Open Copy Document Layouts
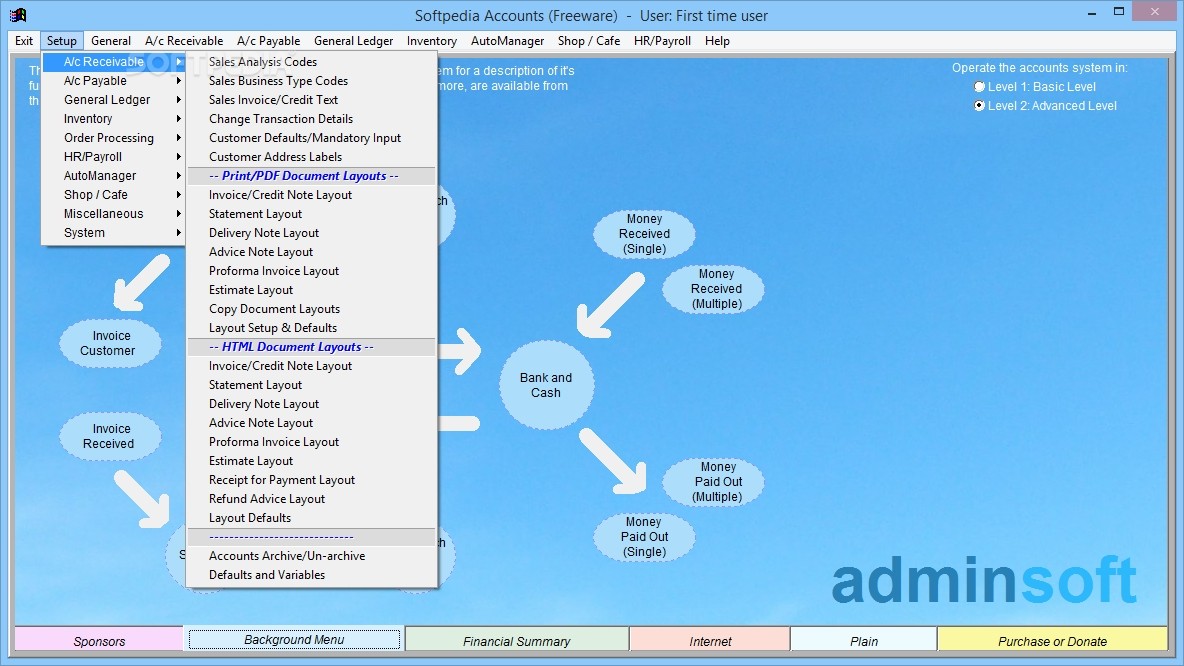Image resolution: width=1184 pixels, height=666 pixels. click(x=311, y=309)
